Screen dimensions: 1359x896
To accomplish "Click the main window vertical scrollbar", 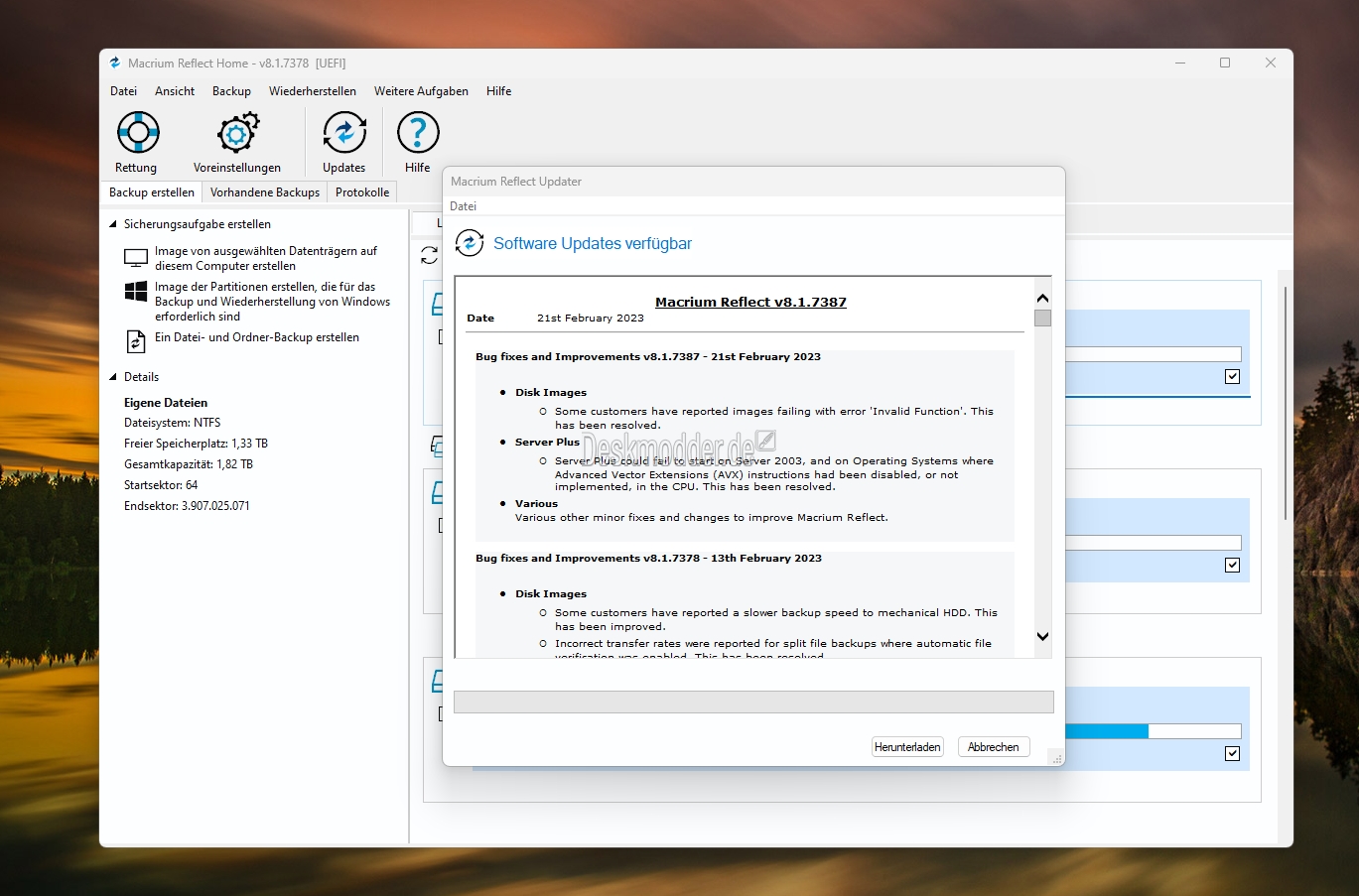I will 1286,402.
